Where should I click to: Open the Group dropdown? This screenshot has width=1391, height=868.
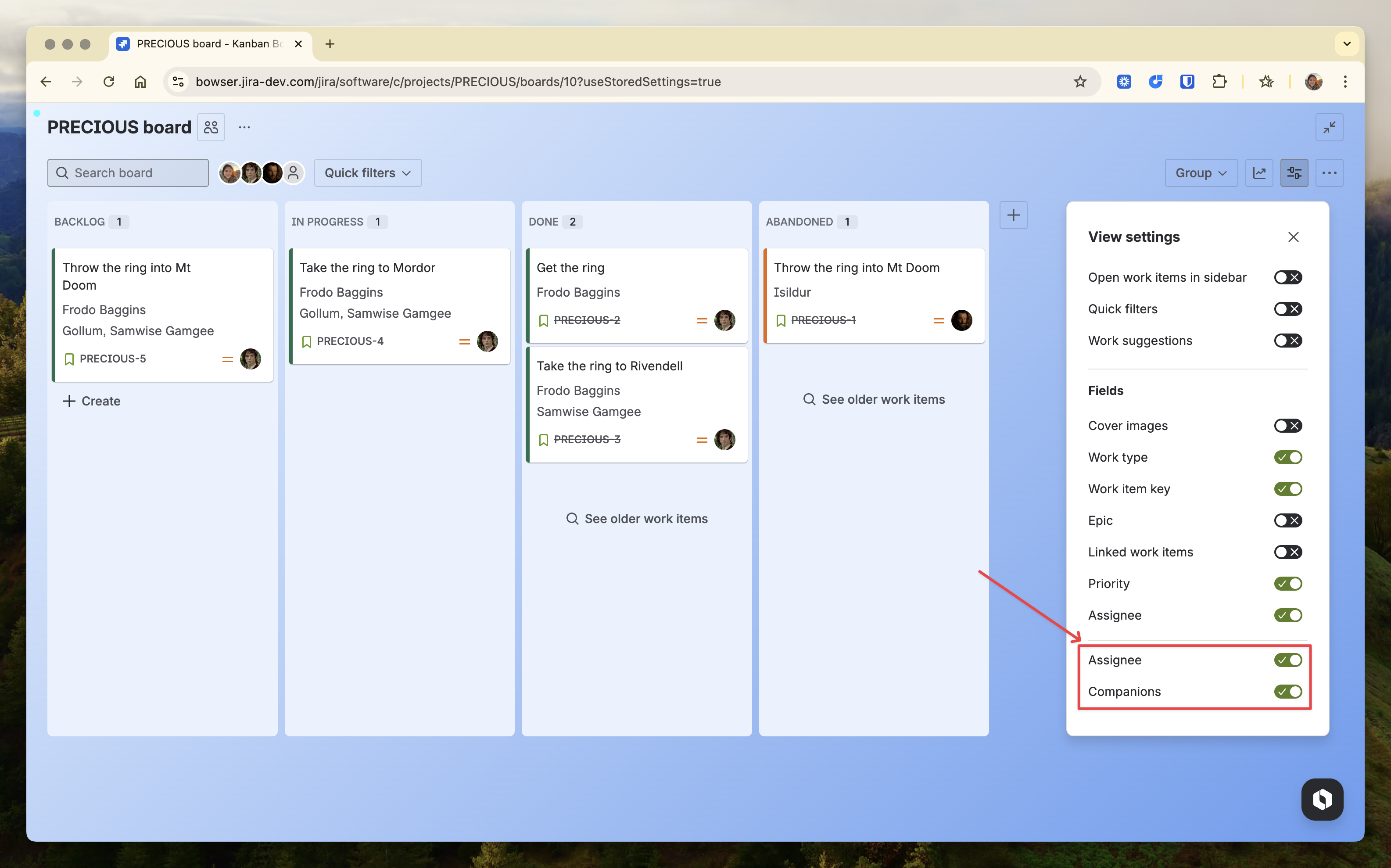(x=1201, y=173)
